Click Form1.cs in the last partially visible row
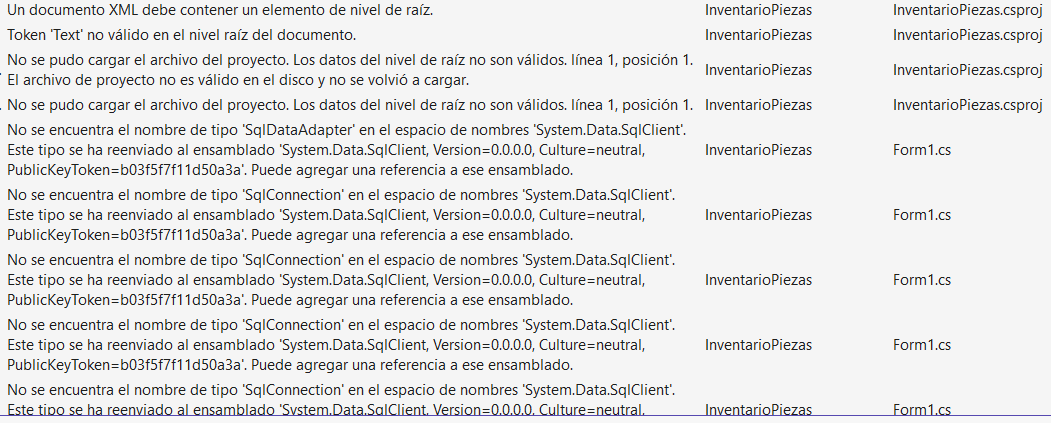This screenshot has width=1051, height=423. [x=921, y=409]
